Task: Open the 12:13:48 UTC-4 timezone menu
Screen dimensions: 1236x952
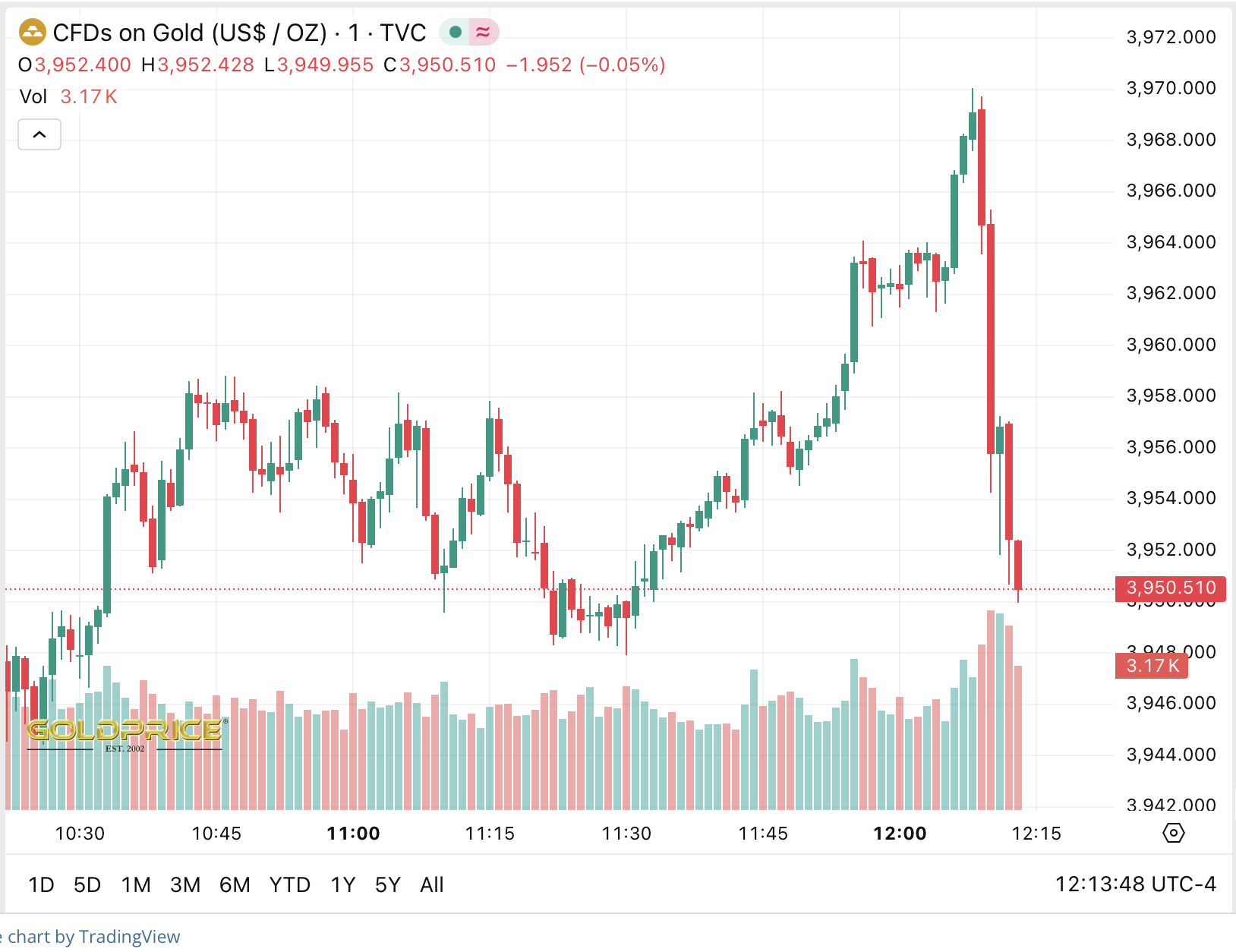Action: coord(1135,884)
